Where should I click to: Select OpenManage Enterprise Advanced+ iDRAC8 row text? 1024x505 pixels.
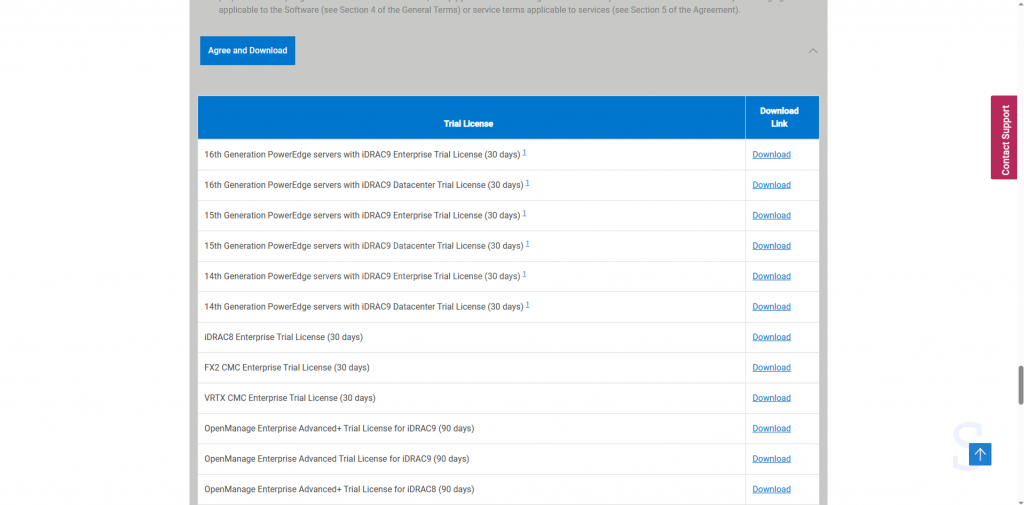pyautogui.click(x=339, y=489)
